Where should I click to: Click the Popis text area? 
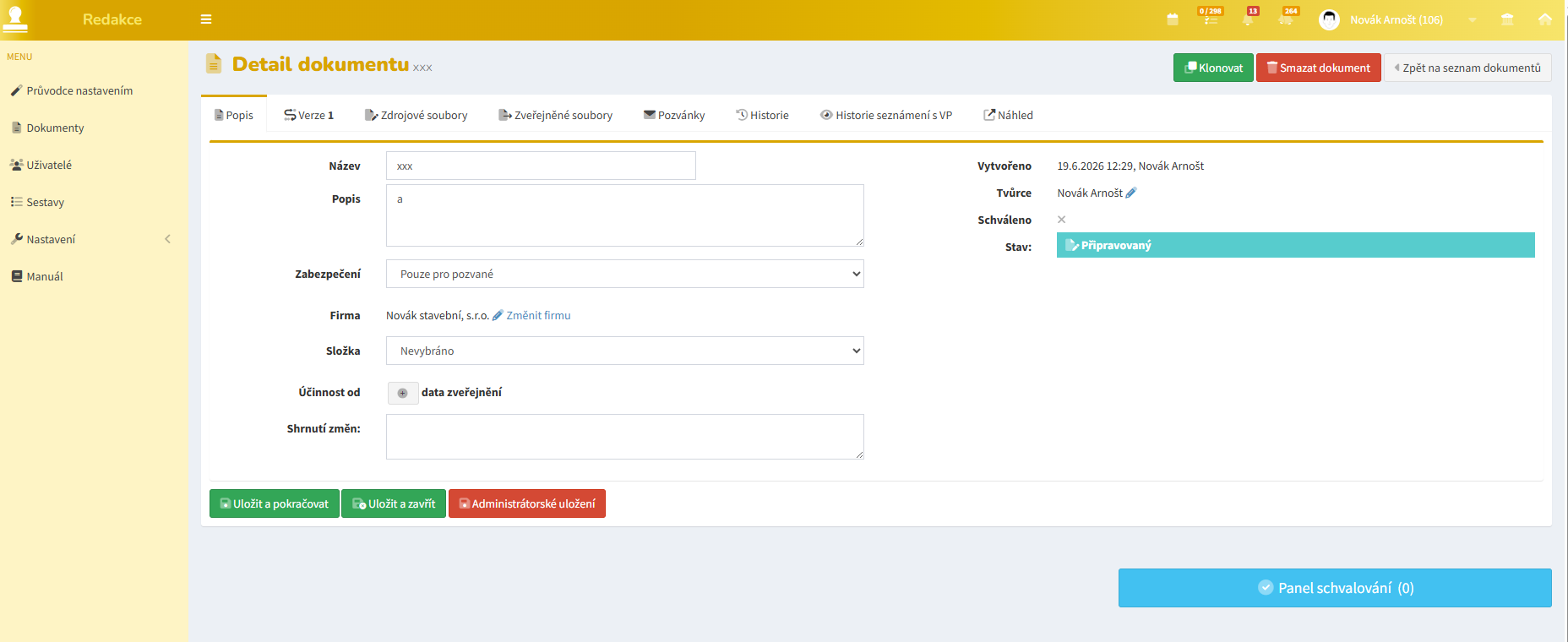pos(625,215)
